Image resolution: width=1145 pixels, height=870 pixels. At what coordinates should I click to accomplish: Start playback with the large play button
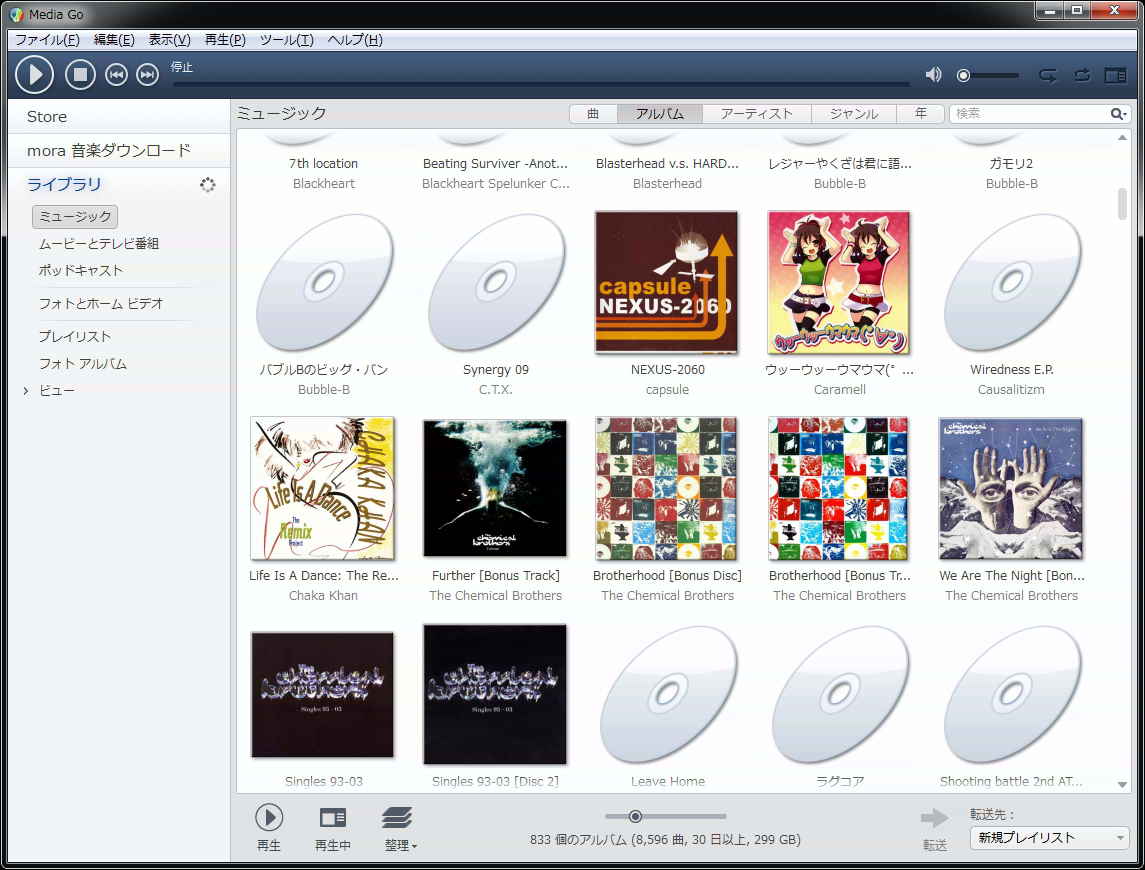(x=34, y=75)
